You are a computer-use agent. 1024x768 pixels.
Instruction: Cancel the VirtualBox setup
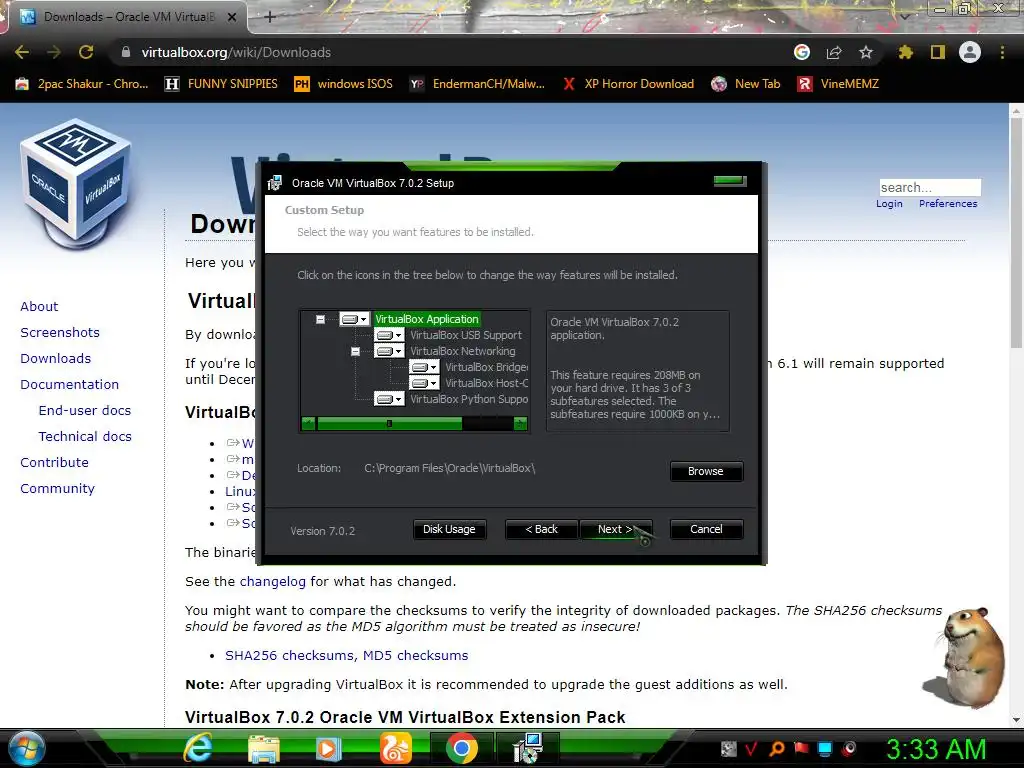click(x=706, y=530)
